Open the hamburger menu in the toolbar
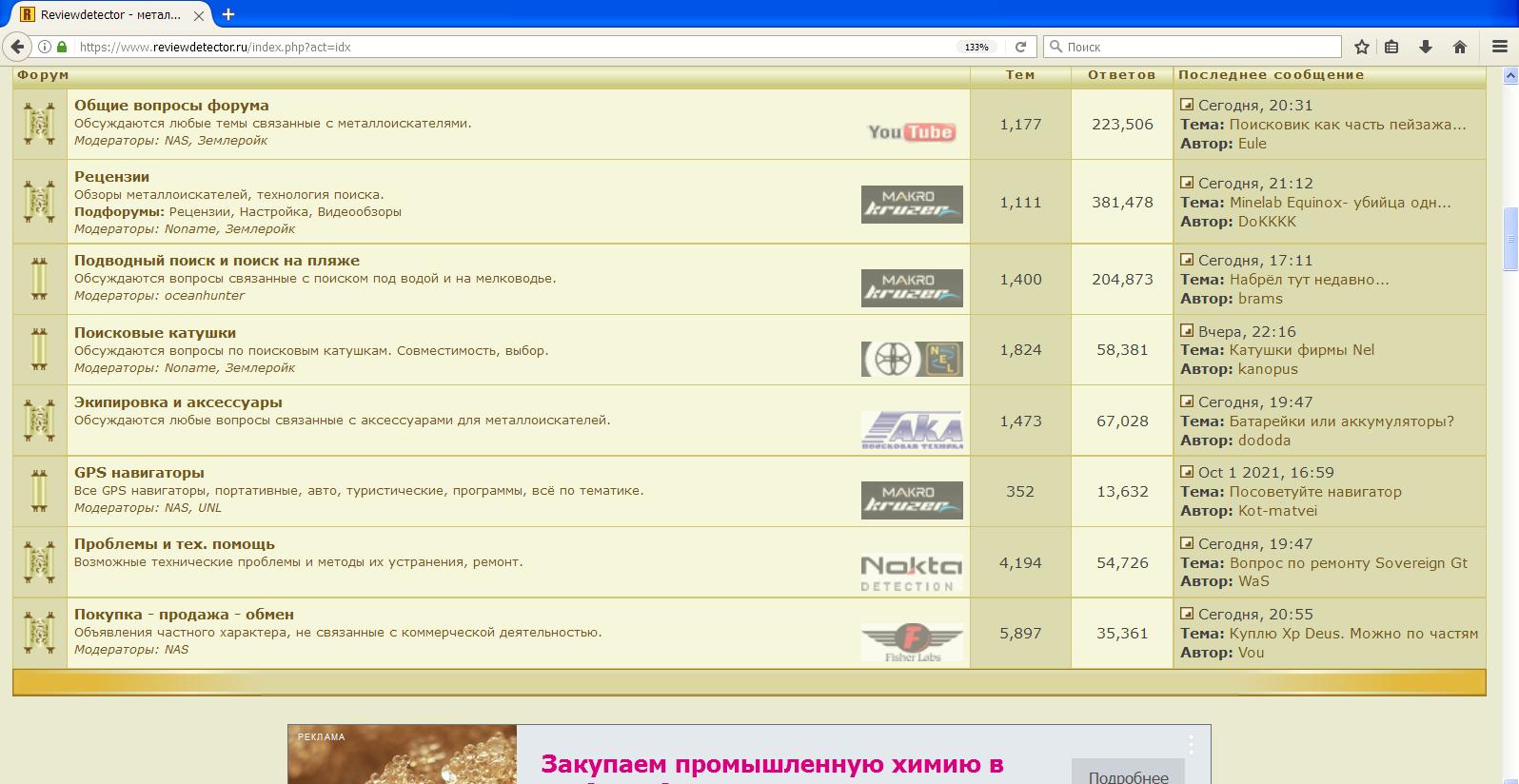The height and width of the screenshot is (784, 1519). (x=1500, y=47)
